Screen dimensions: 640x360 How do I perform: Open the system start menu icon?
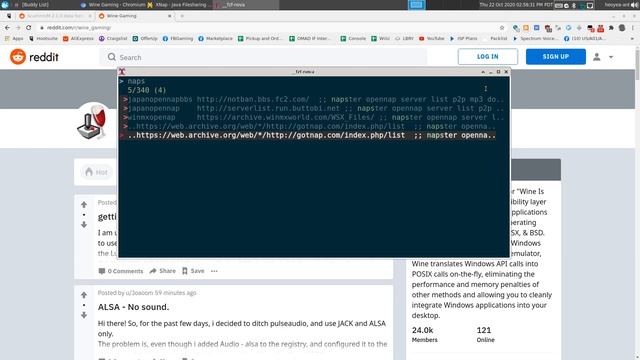tap(5, 5)
